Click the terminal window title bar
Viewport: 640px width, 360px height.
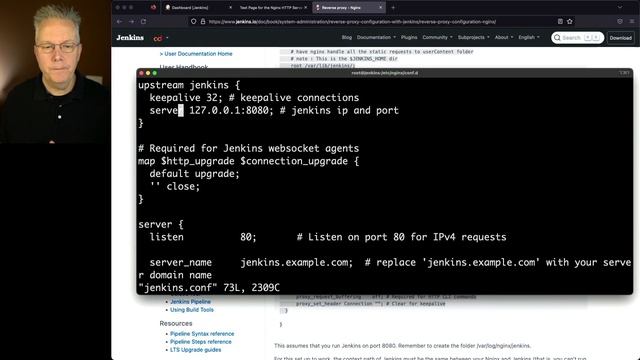[384, 73]
